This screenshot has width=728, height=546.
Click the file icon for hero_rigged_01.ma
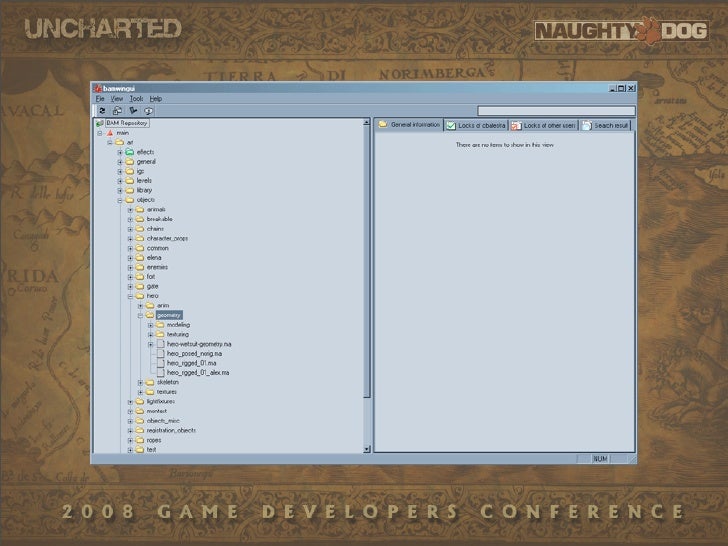pos(161,363)
